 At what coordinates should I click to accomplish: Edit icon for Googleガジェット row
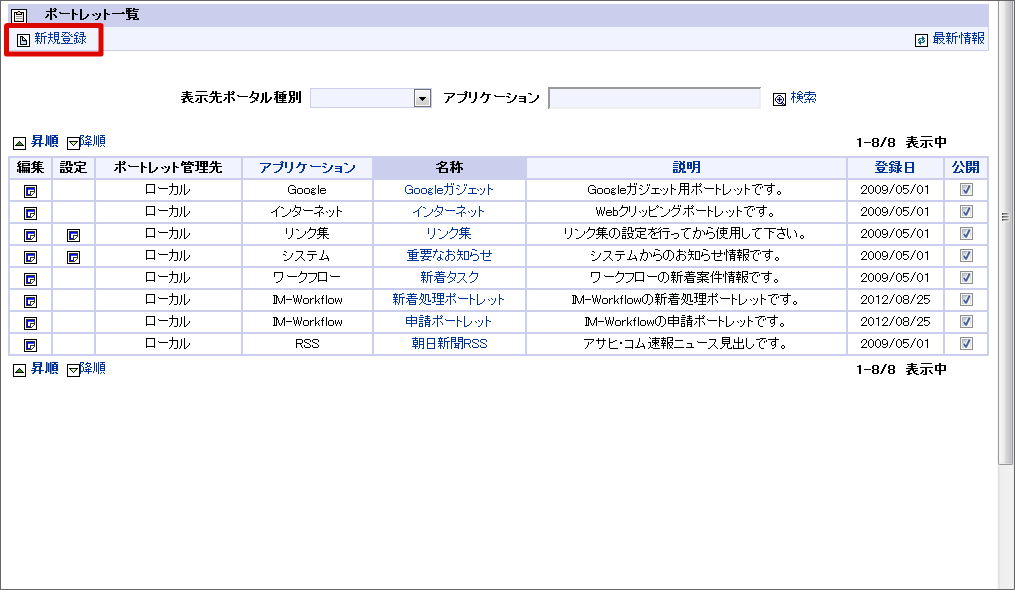click(30, 191)
